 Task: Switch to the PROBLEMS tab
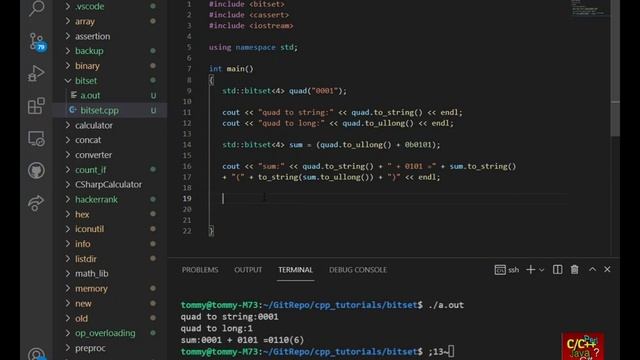200,270
